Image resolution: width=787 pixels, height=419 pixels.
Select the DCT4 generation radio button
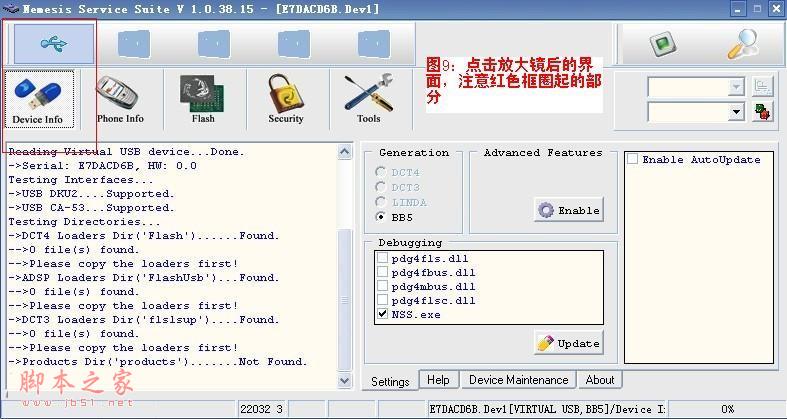tap(381, 172)
